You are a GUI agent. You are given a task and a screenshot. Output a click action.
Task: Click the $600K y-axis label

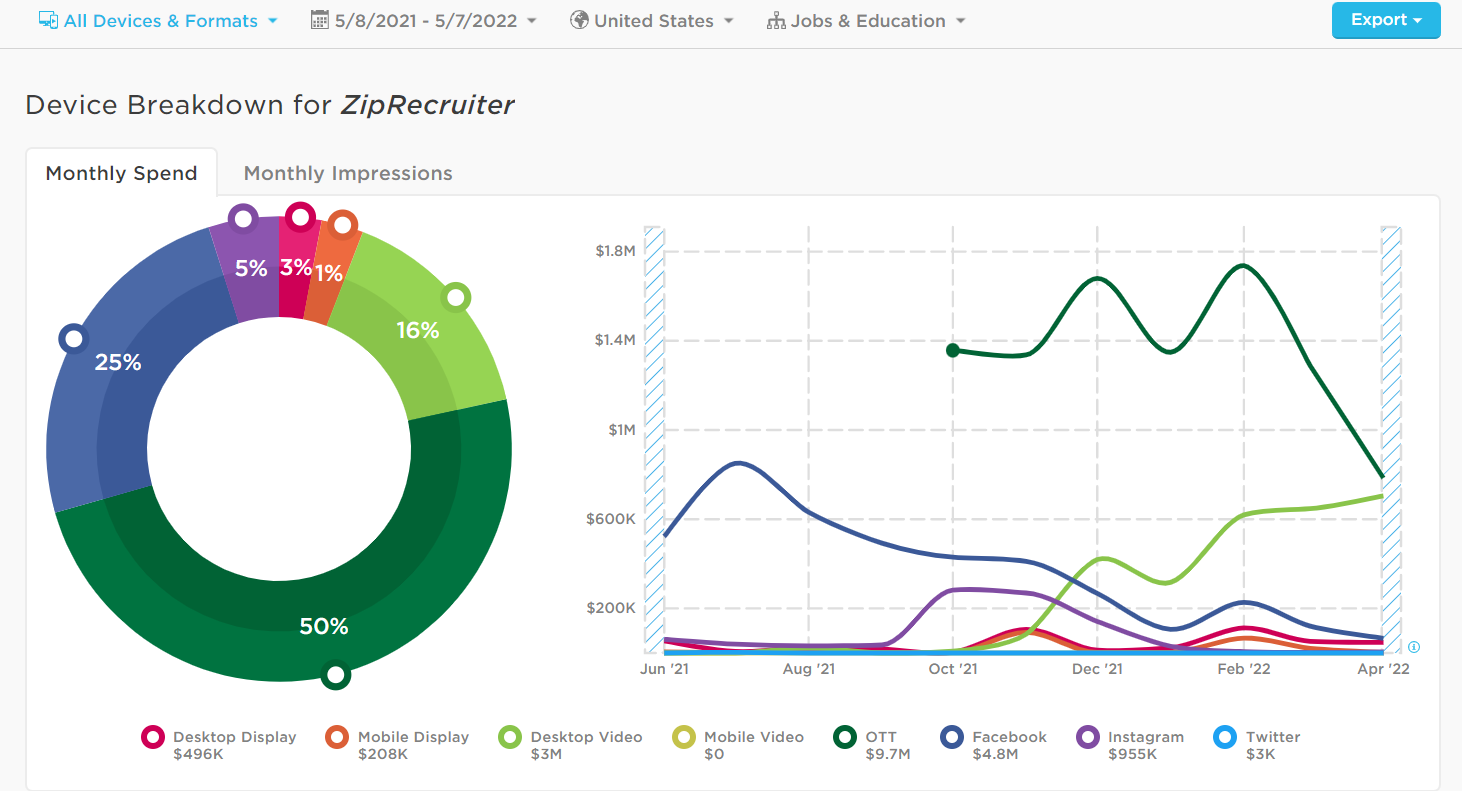coord(612,519)
